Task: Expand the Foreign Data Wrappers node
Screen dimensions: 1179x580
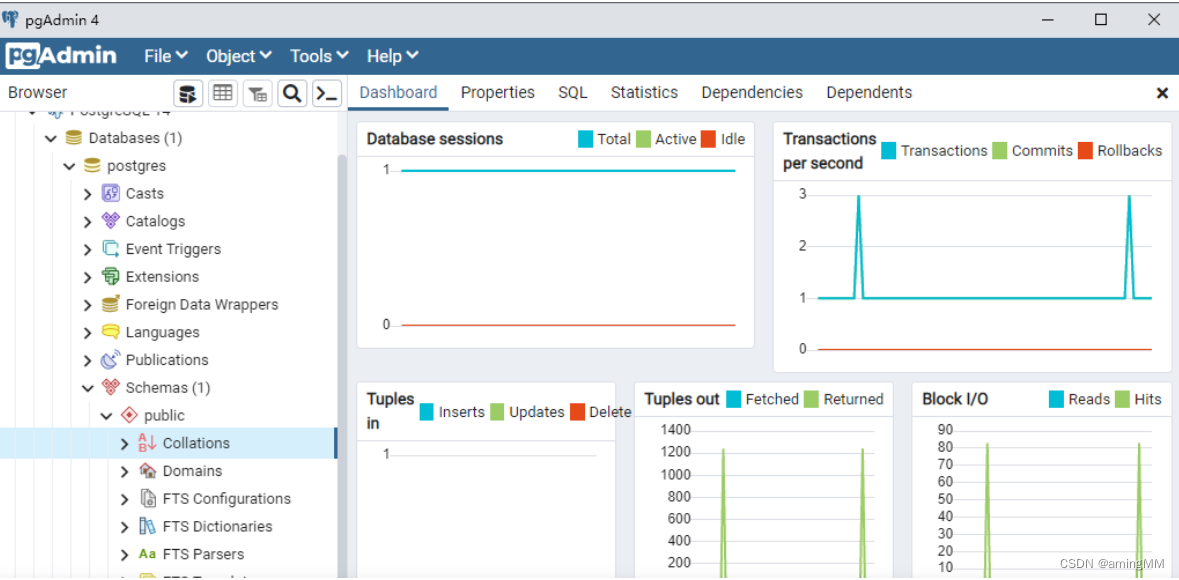Action: [x=88, y=305]
